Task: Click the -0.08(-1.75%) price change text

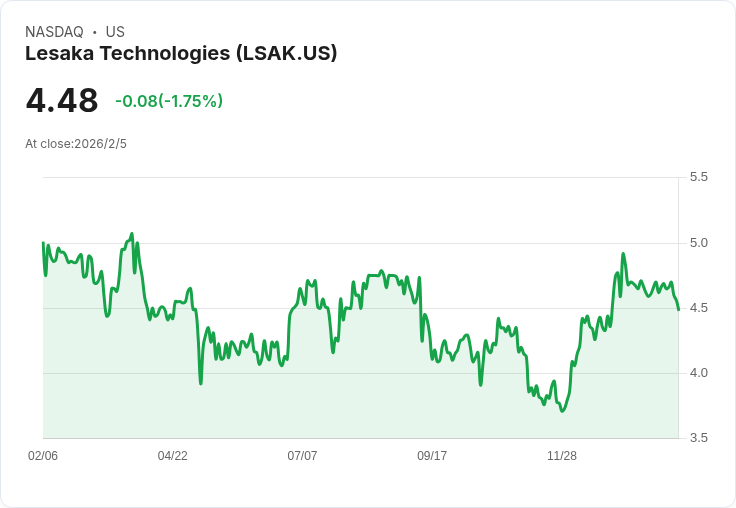Action: pyautogui.click(x=169, y=101)
